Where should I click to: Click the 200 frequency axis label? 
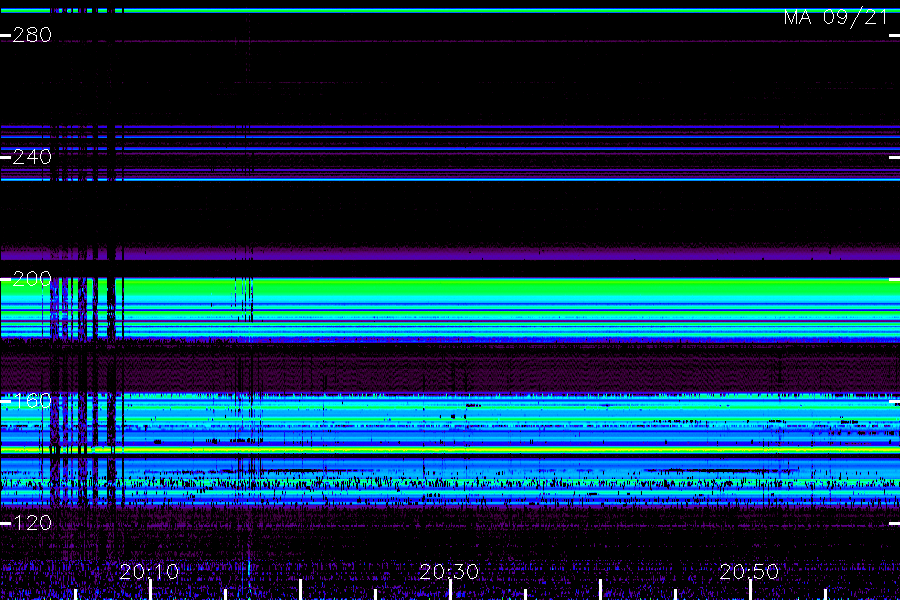(x=32, y=279)
